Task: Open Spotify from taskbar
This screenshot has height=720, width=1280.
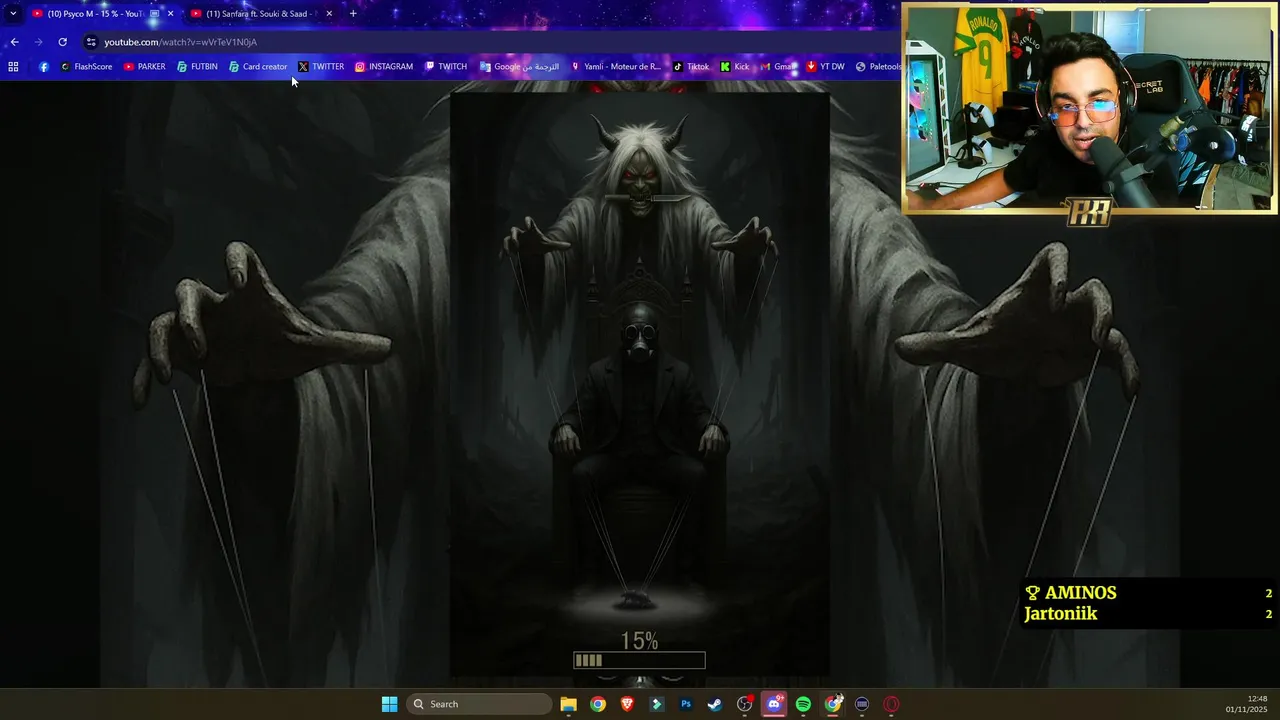Action: (x=803, y=704)
